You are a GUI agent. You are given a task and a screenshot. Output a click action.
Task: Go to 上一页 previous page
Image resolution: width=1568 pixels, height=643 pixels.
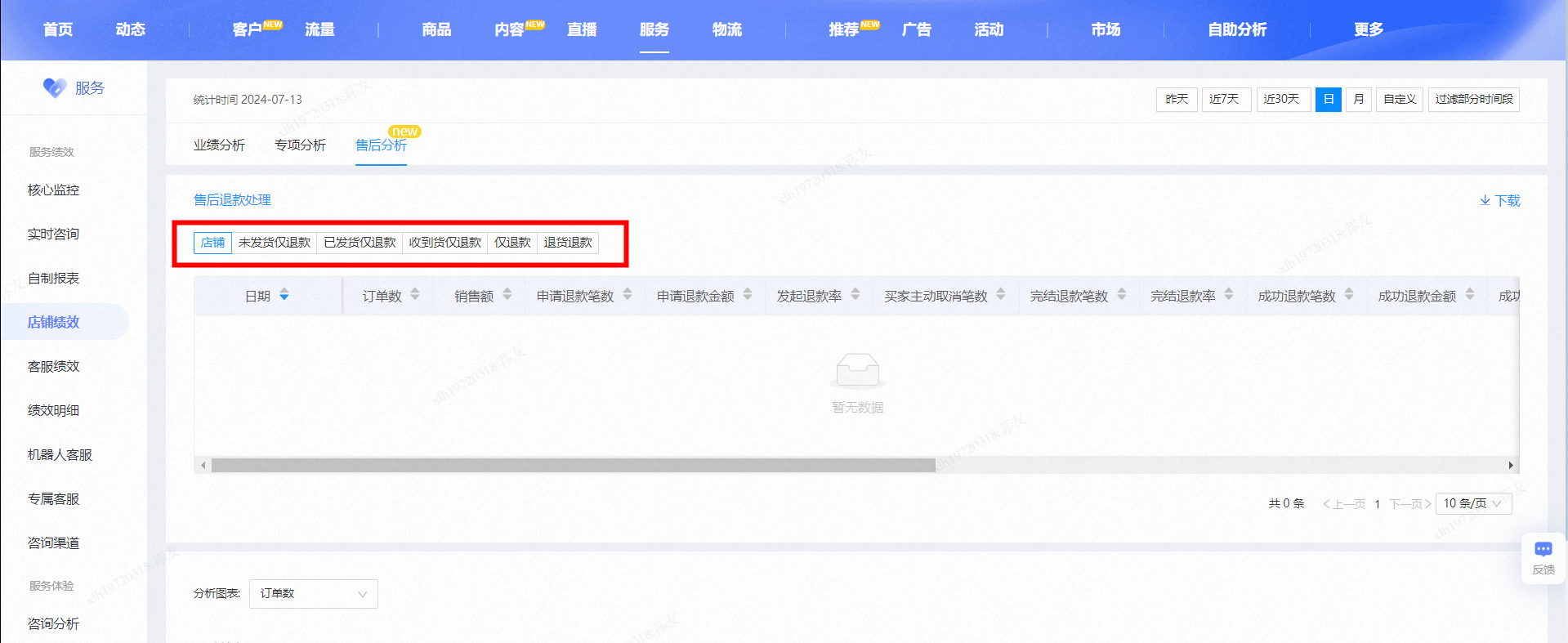pos(1344,503)
